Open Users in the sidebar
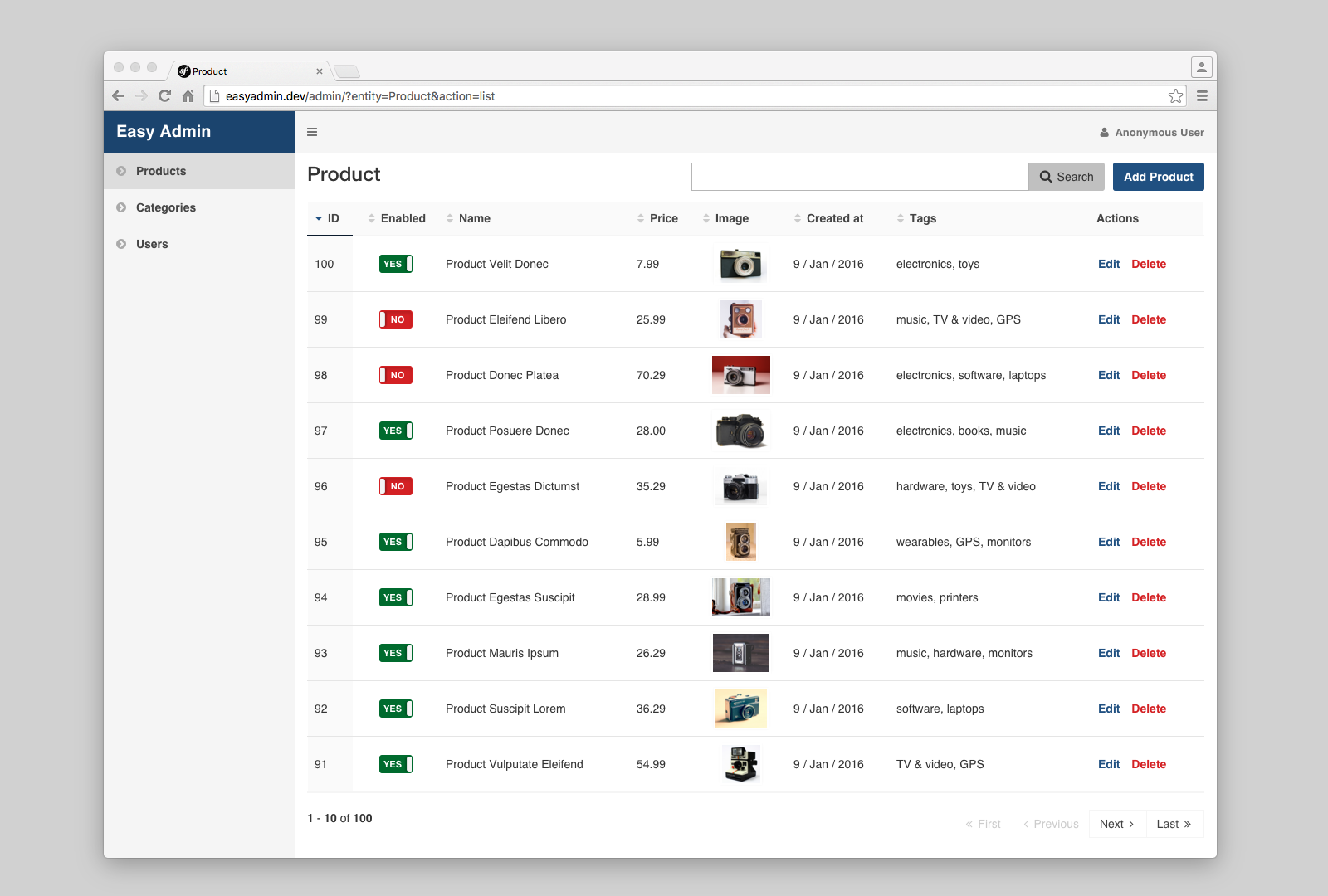Viewport: 1328px width, 896px height. [x=152, y=244]
